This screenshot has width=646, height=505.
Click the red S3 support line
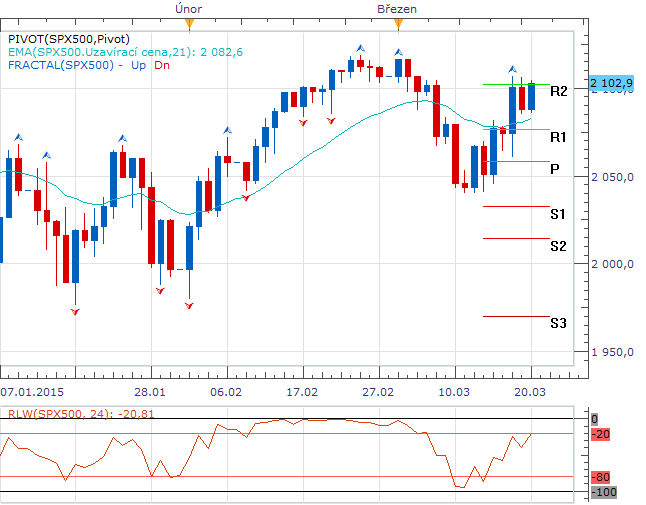click(516, 316)
